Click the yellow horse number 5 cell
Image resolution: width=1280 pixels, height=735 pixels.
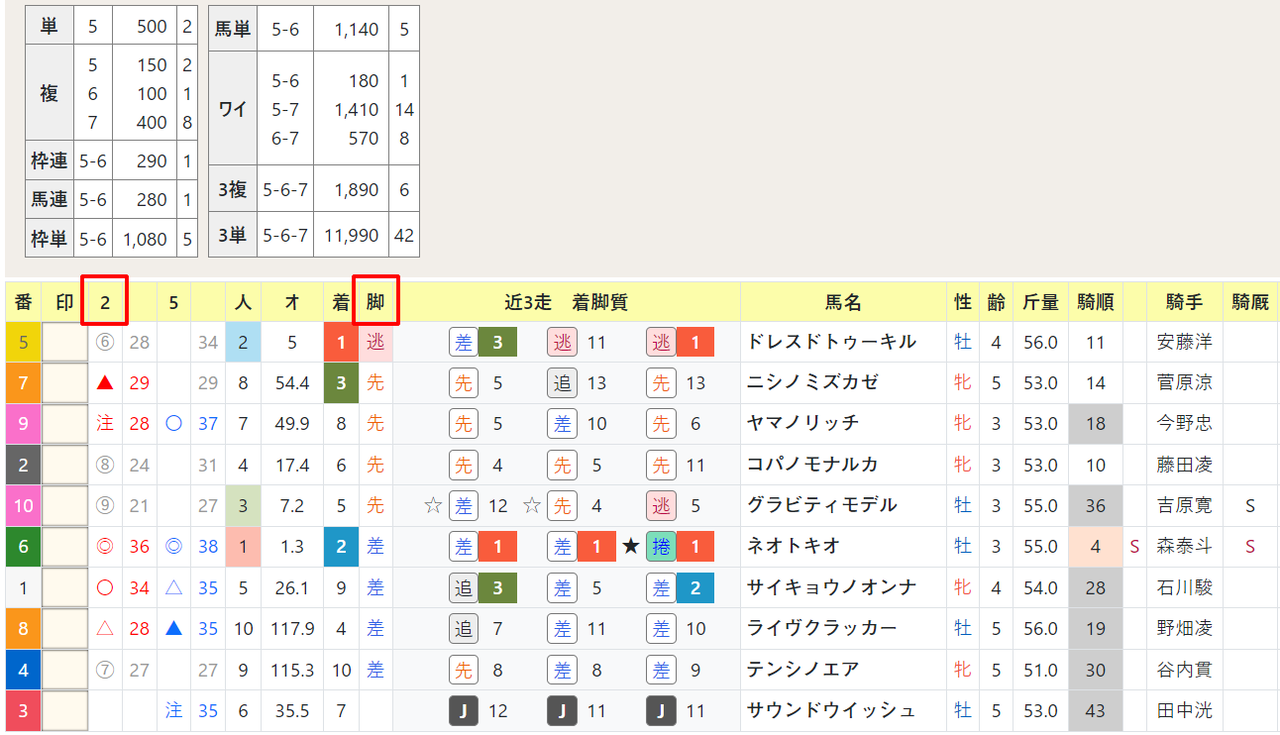(x=23, y=342)
